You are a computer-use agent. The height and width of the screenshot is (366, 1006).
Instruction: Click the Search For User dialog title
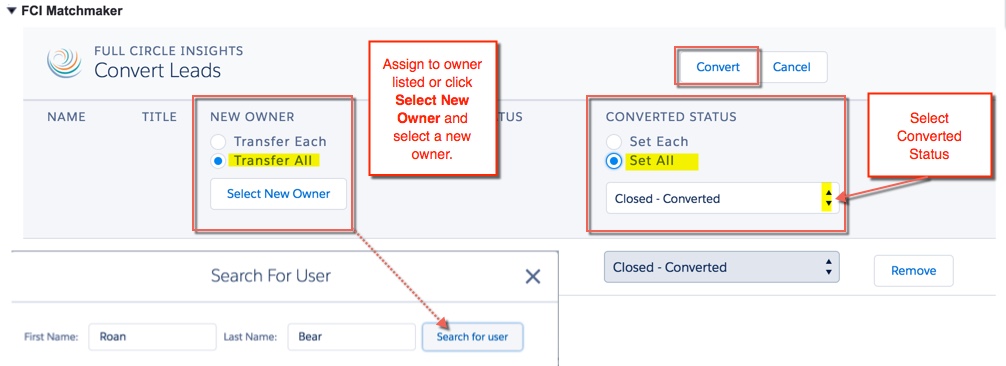tap(271, 276)
